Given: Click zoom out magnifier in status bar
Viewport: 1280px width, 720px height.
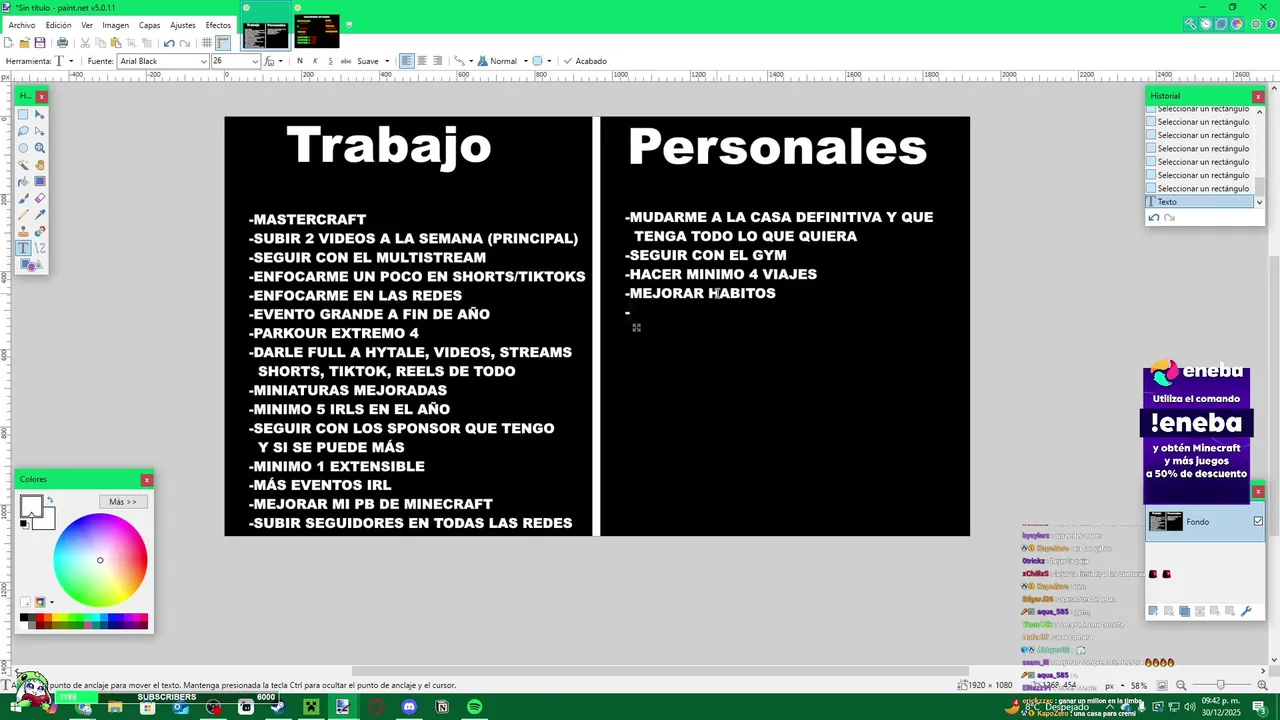Looking at the screenshot, I should [1181, 685].
